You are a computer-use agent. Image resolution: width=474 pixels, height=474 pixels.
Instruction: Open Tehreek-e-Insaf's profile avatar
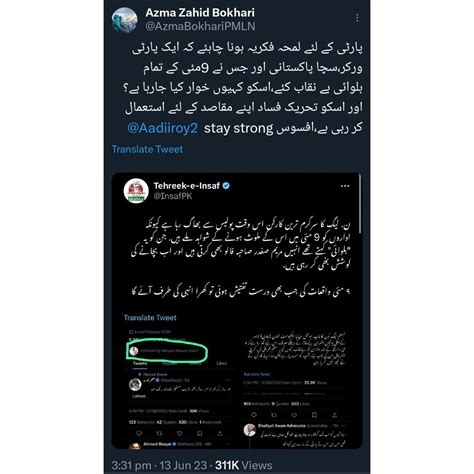click(x=136, y=191)
